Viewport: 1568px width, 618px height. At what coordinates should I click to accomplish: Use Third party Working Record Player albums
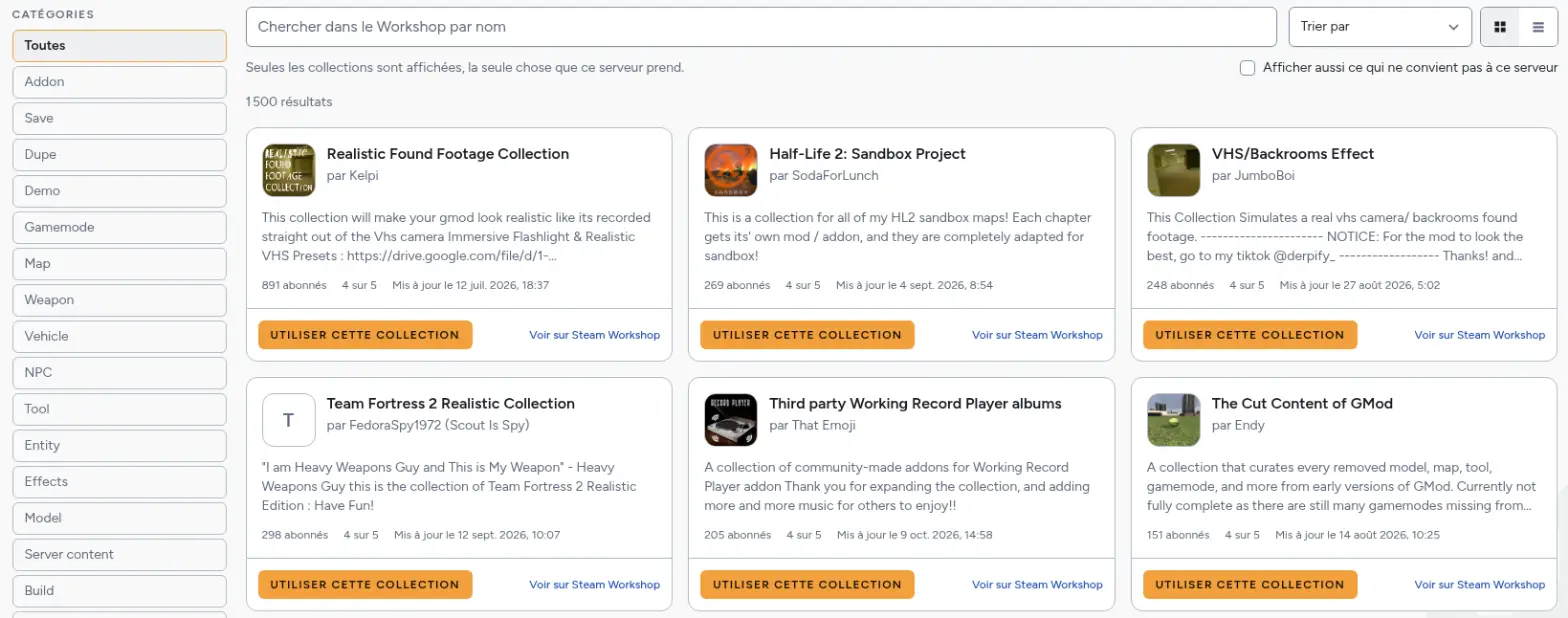pyautogui.click(x=808, y=585)
